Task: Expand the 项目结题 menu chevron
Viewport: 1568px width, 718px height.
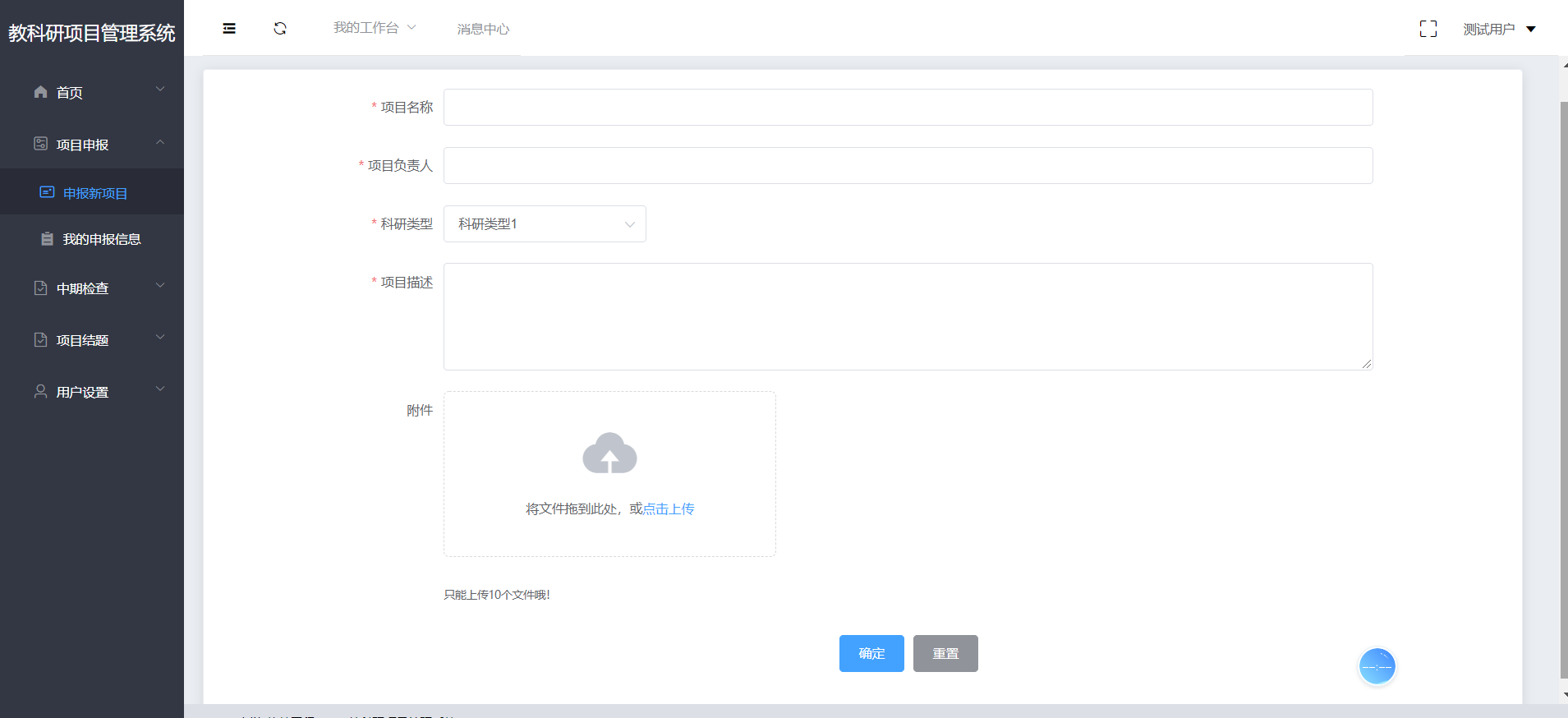Action: tap(160, 337)
